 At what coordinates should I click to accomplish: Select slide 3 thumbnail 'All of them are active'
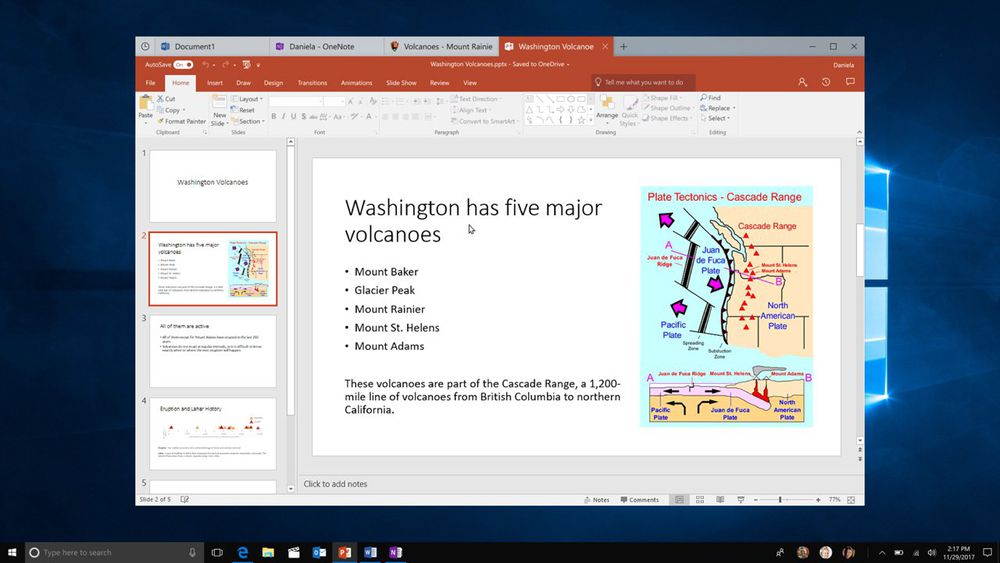(213, 351)
